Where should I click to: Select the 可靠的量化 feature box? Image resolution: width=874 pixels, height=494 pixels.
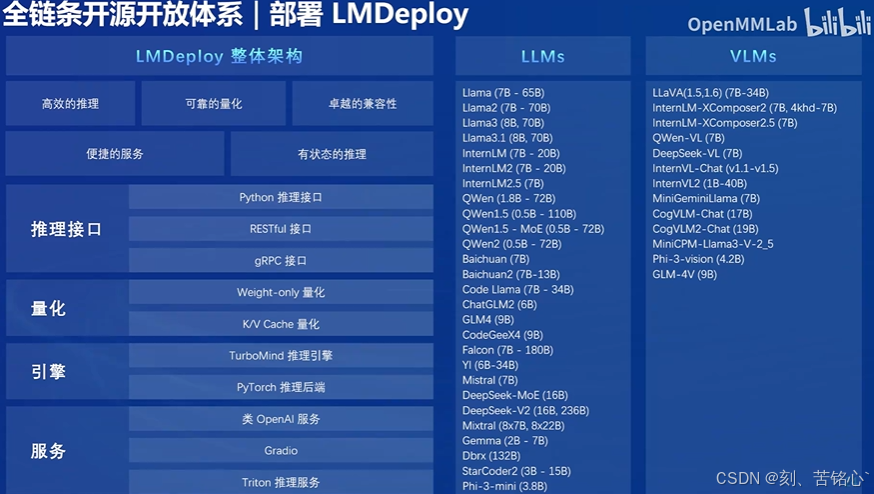click(213, 104)
